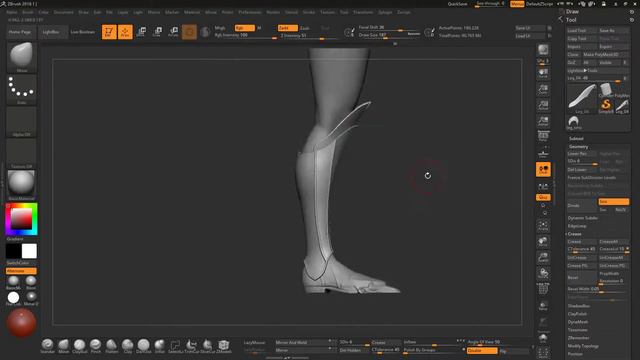The height and width of the screenshot is (360, 640).
Task: Select the ClayBuildup brush
Action: pos(80,346)
